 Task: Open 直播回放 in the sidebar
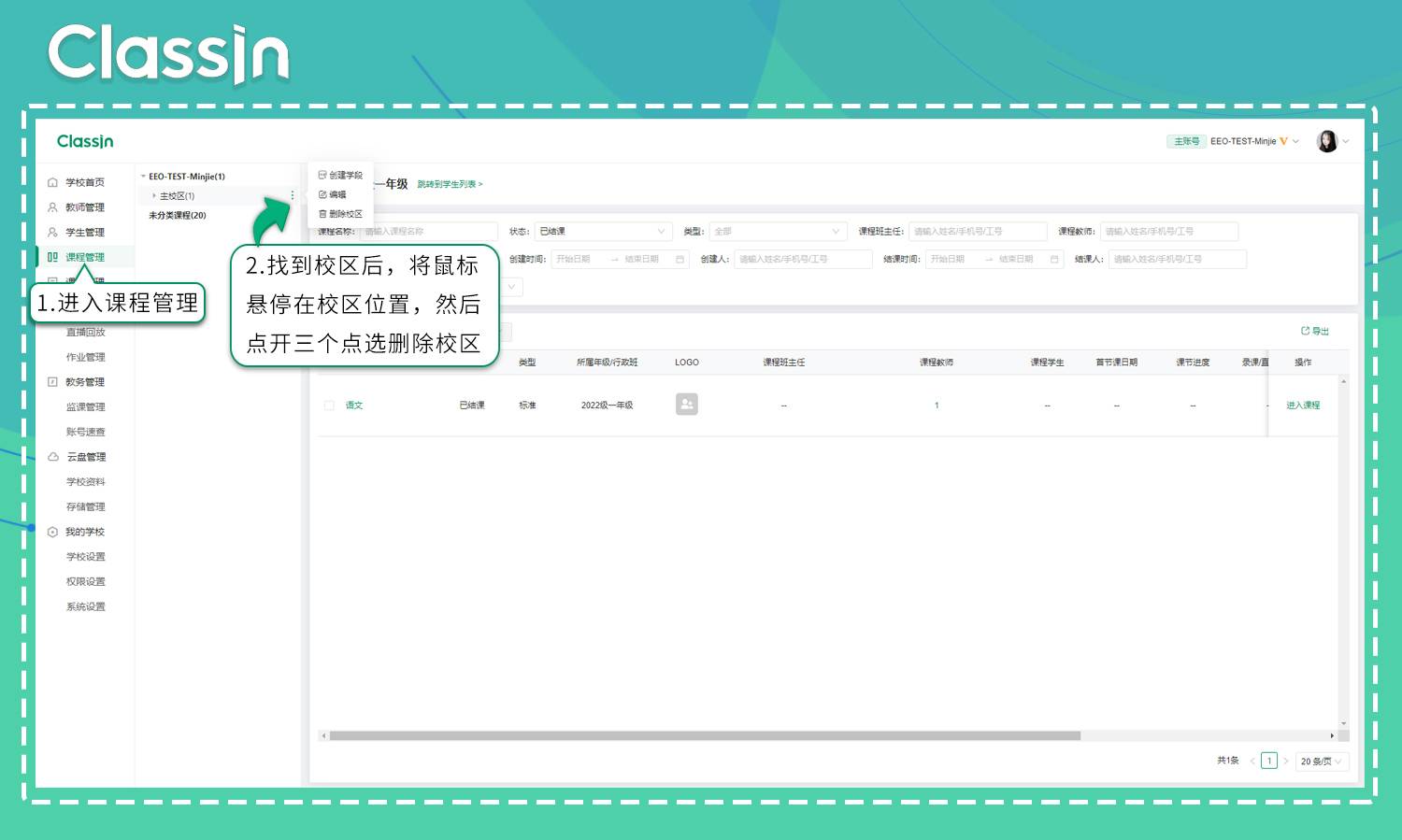point(86,332)
